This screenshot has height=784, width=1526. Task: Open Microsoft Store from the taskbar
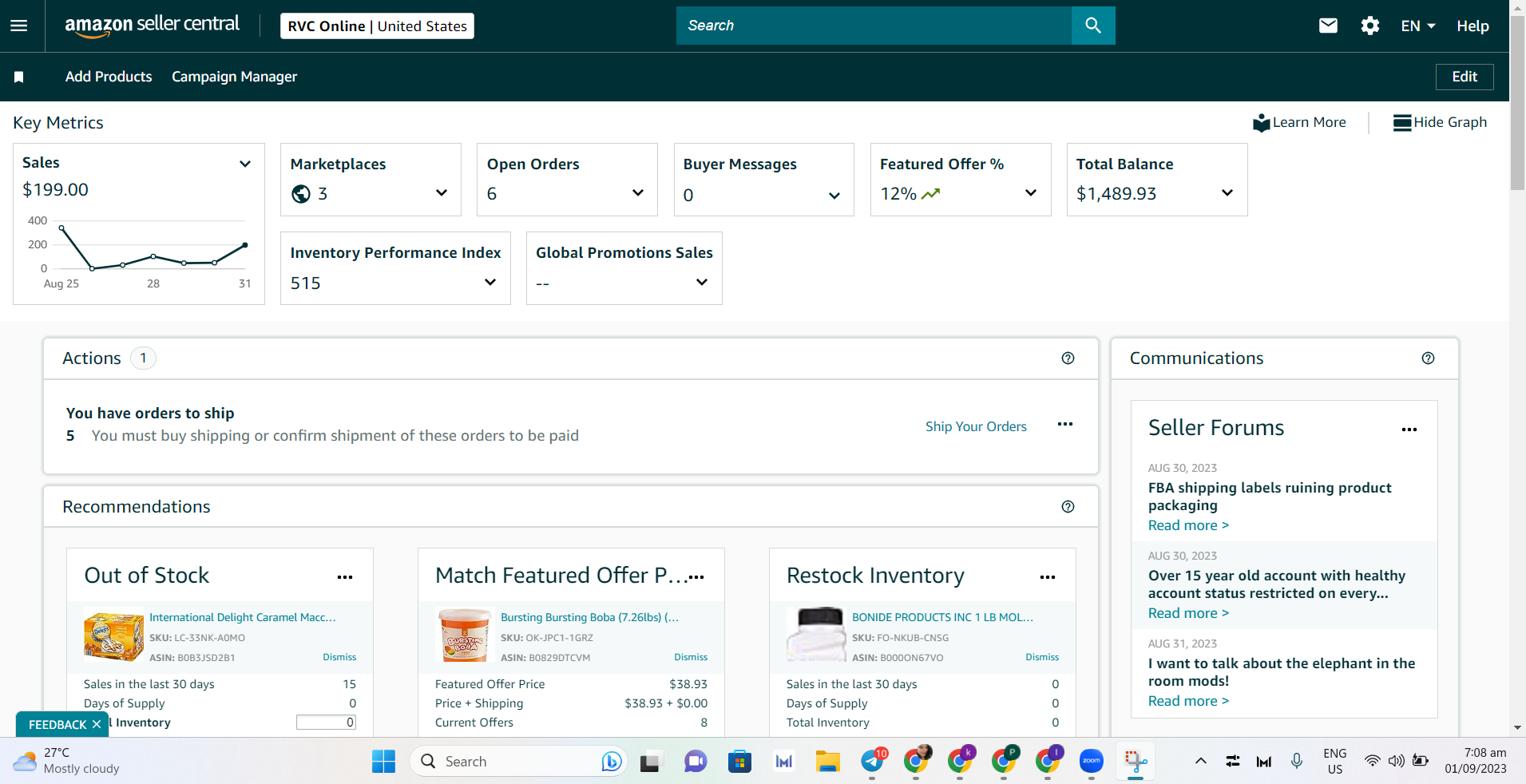pyautogui.click(x=740, y=762)
